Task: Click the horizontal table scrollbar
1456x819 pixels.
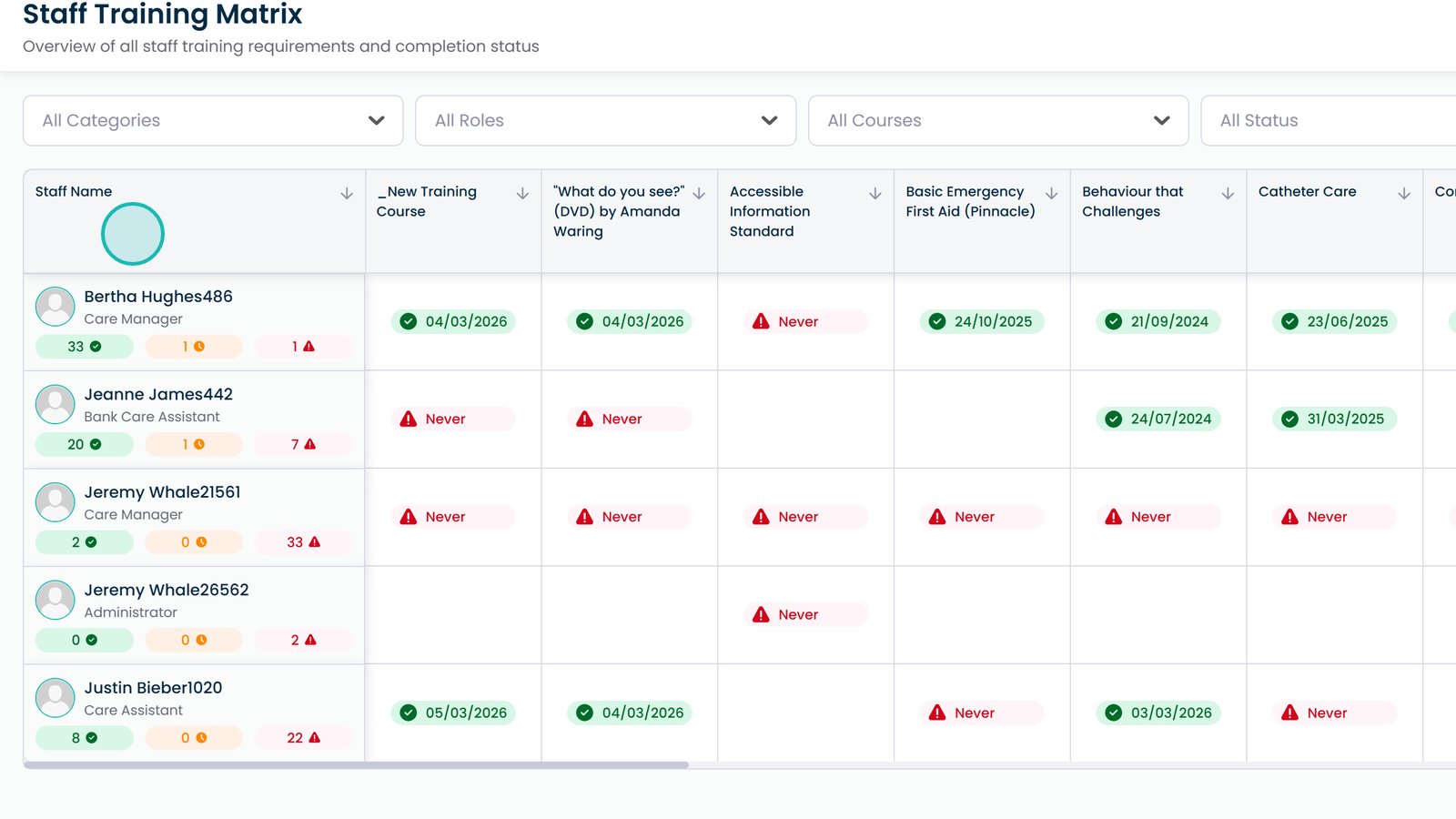Action: click(356, 765)
